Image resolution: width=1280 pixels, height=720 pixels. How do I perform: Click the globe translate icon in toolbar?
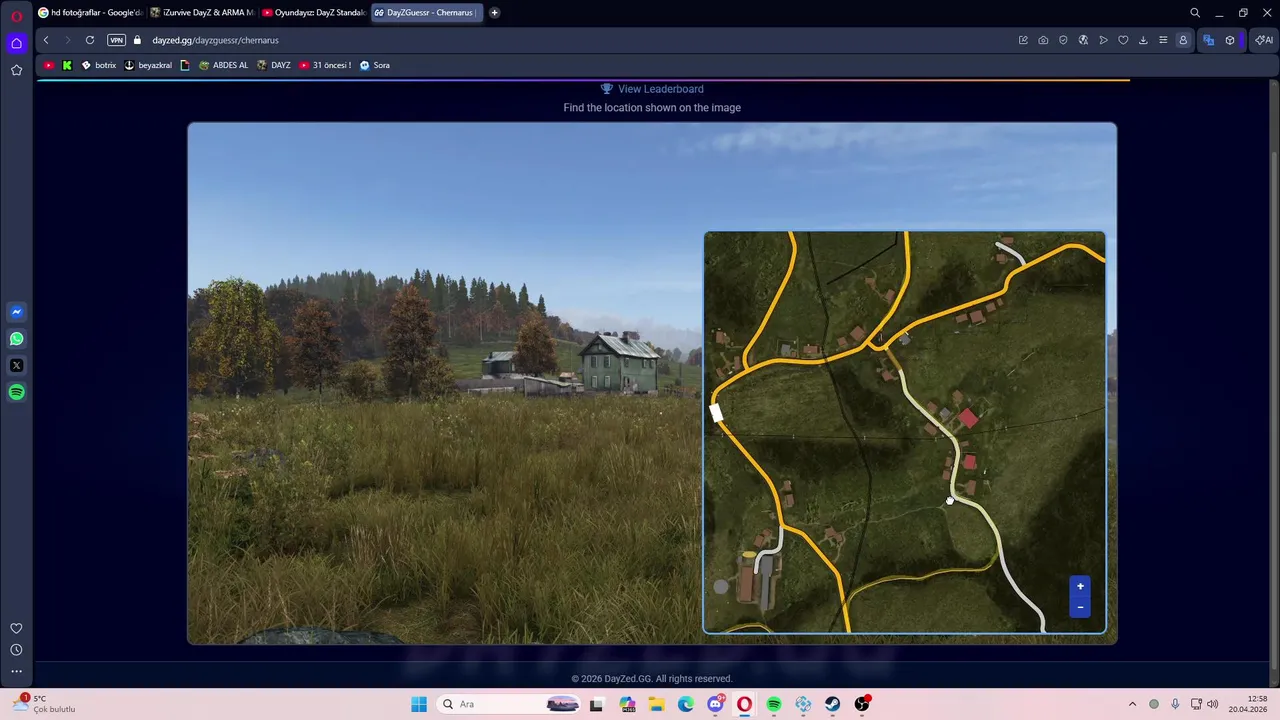click(x=1083, y=40)
